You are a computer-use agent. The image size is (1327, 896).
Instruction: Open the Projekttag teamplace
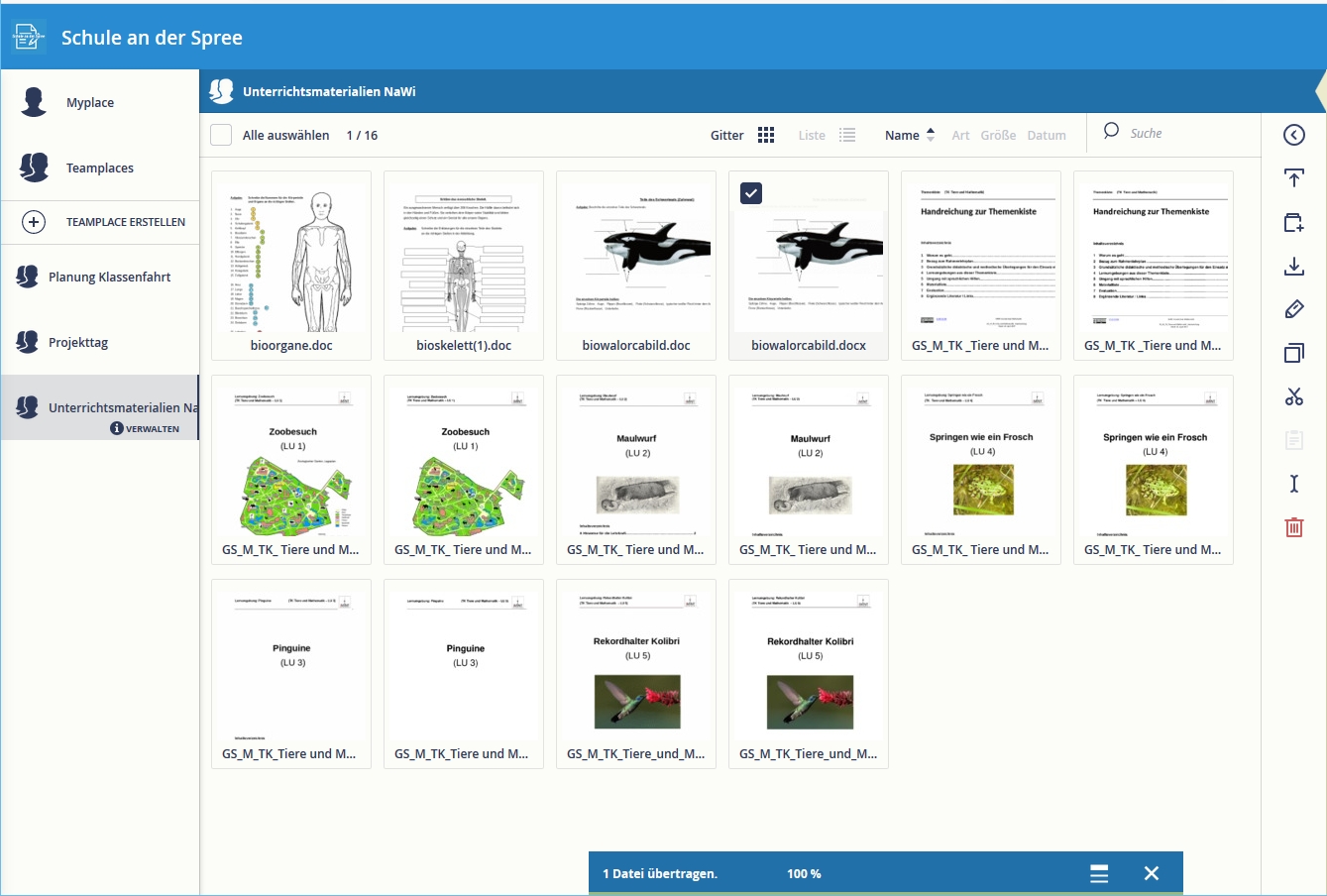coord(78,343)
